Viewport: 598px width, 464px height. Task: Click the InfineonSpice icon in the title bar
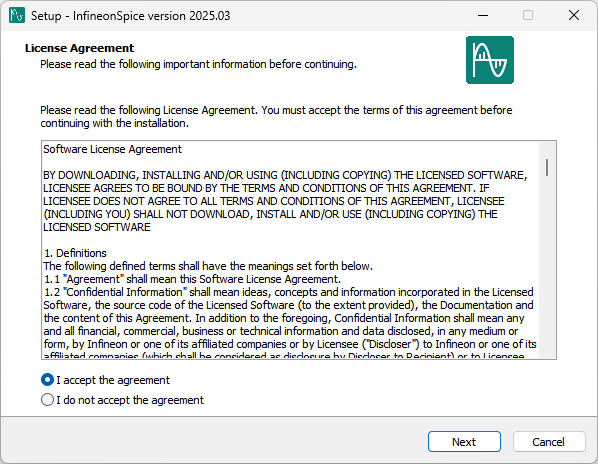point(17,15)
